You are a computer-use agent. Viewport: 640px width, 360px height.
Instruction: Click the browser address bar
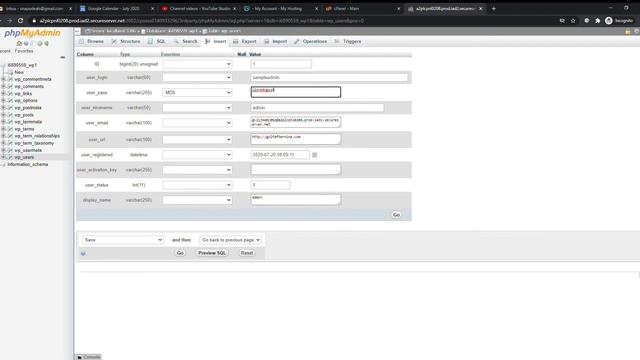[x=298, y=20]
